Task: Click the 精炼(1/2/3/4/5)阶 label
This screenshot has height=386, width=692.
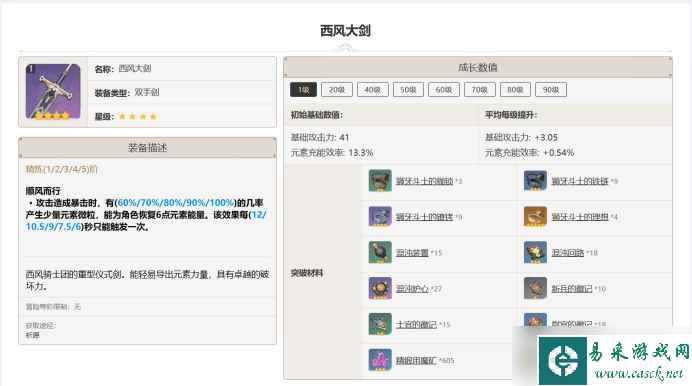Action: tap(62, 169)
